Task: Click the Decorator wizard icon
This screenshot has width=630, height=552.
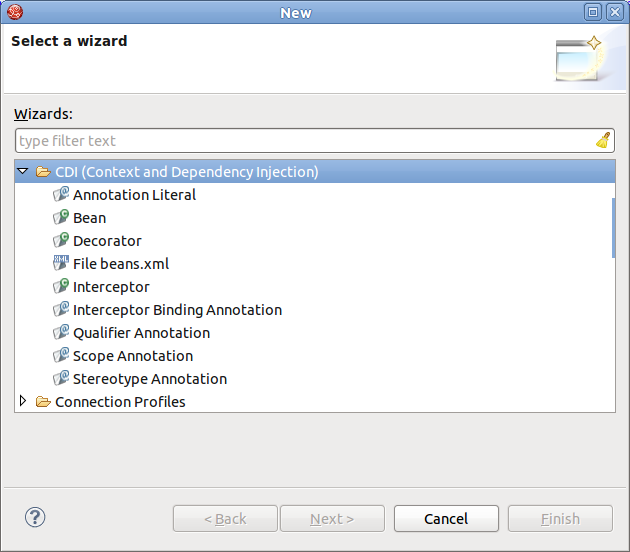Action: [x=61, y=241]
